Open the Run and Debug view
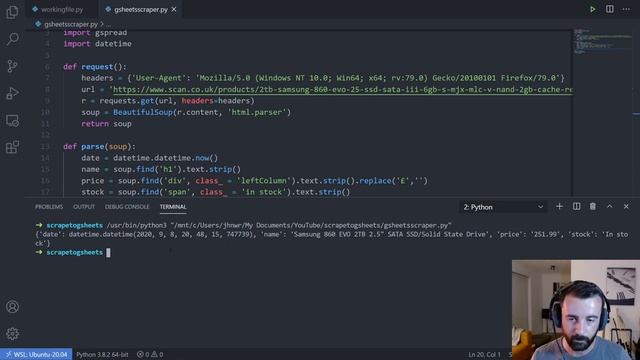Screen dimensions: 640x360 coord(12,93)
